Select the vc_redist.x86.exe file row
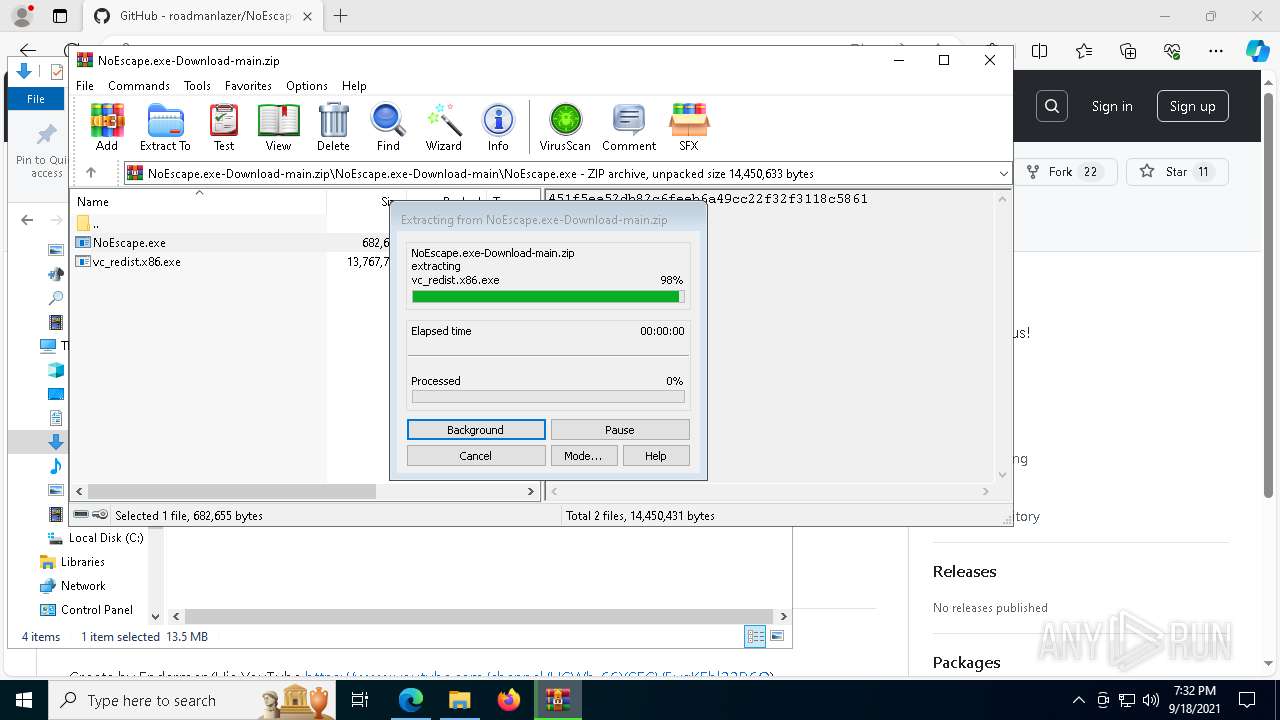This screenshot has height=720, width=1280. 233,262
